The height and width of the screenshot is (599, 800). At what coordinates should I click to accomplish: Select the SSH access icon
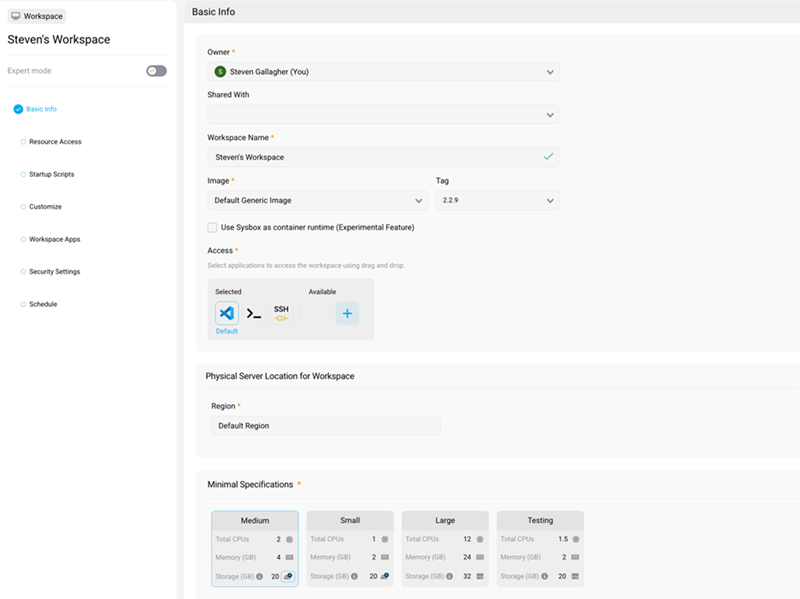(281, 311)
